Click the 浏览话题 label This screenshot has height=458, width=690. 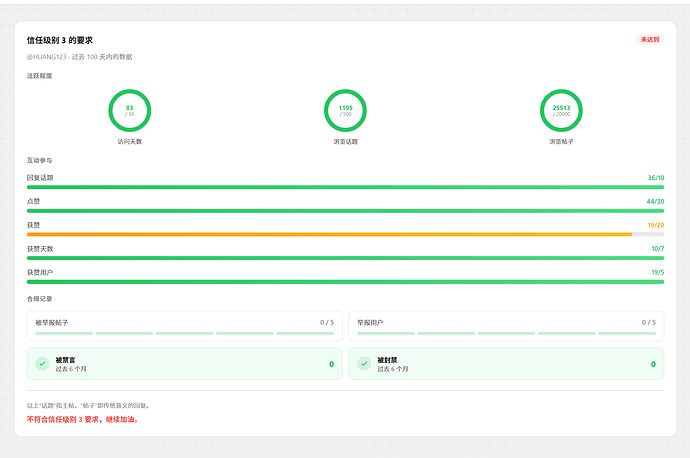pos(345,142)
